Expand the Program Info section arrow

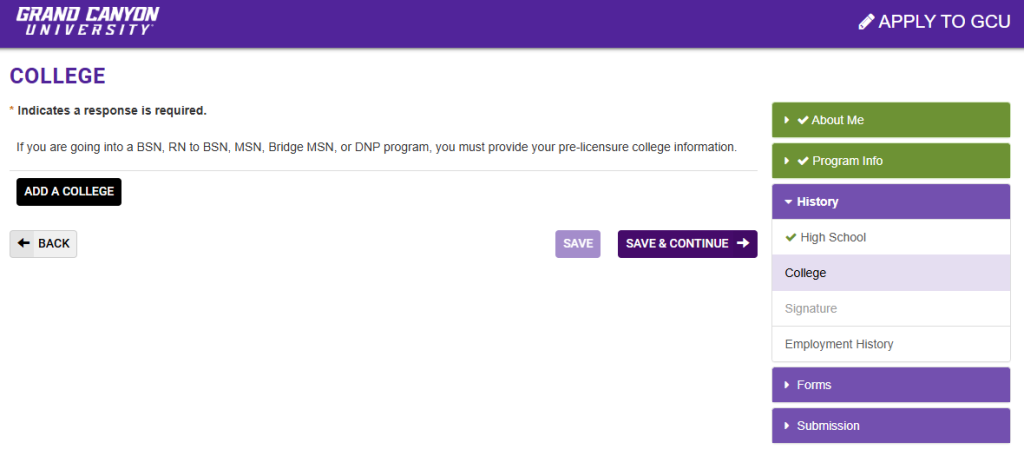click(x=787, y=161)
